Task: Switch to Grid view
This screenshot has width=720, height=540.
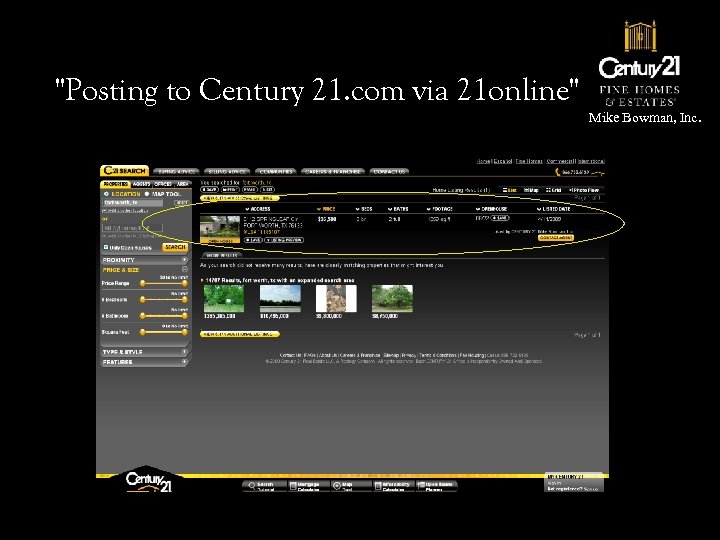Action: pos(553,190)
